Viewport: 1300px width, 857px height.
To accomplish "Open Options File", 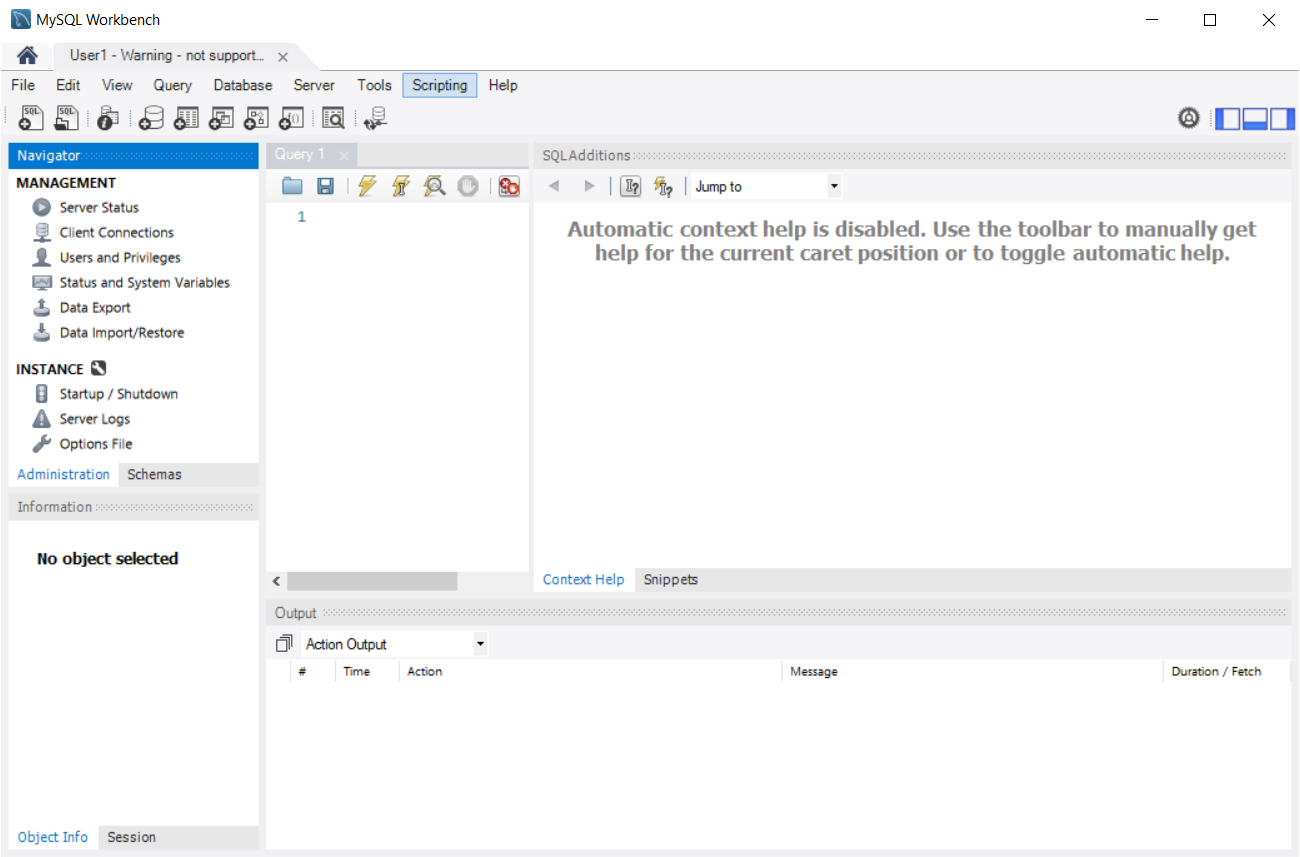I will tap(96, 444).
